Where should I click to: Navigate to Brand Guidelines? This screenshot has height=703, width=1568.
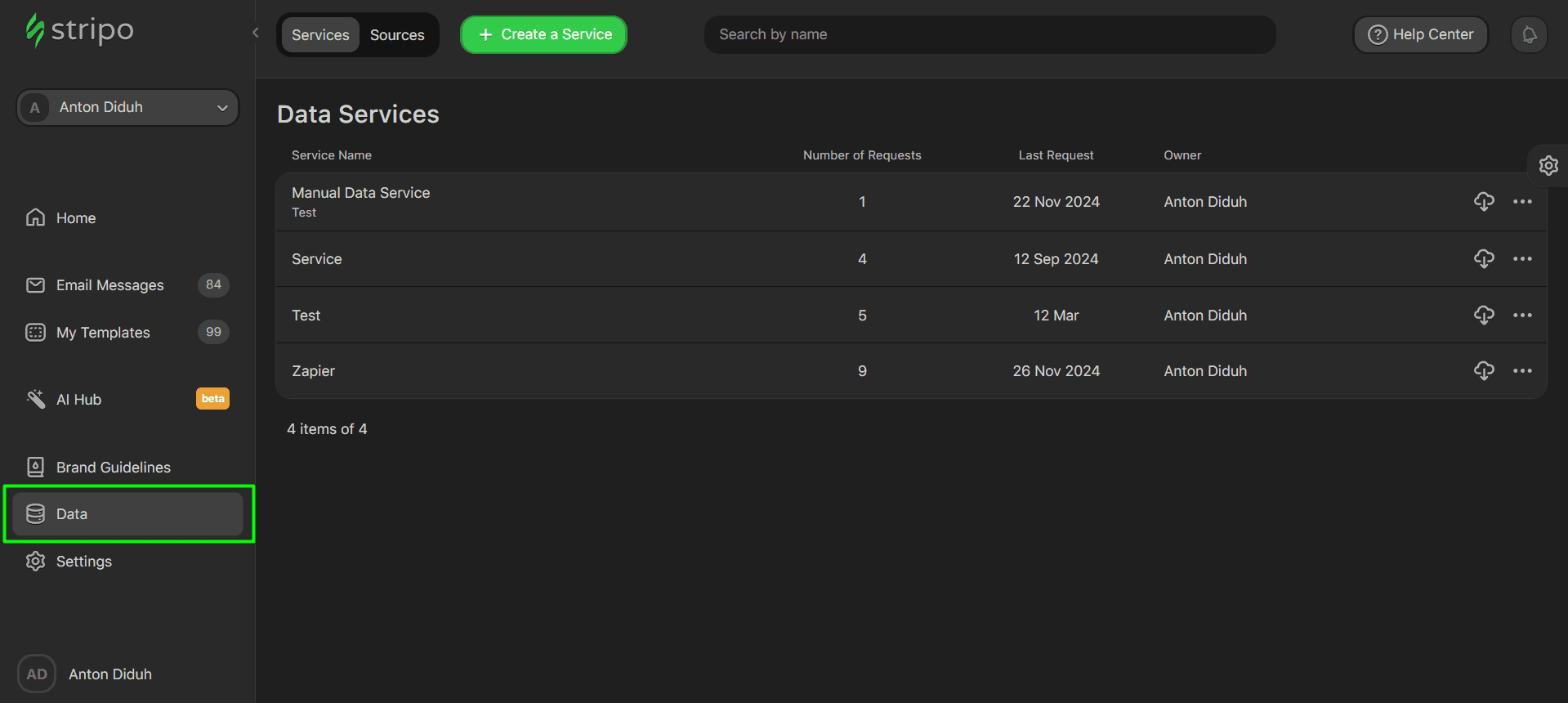(x=114, y=468)
